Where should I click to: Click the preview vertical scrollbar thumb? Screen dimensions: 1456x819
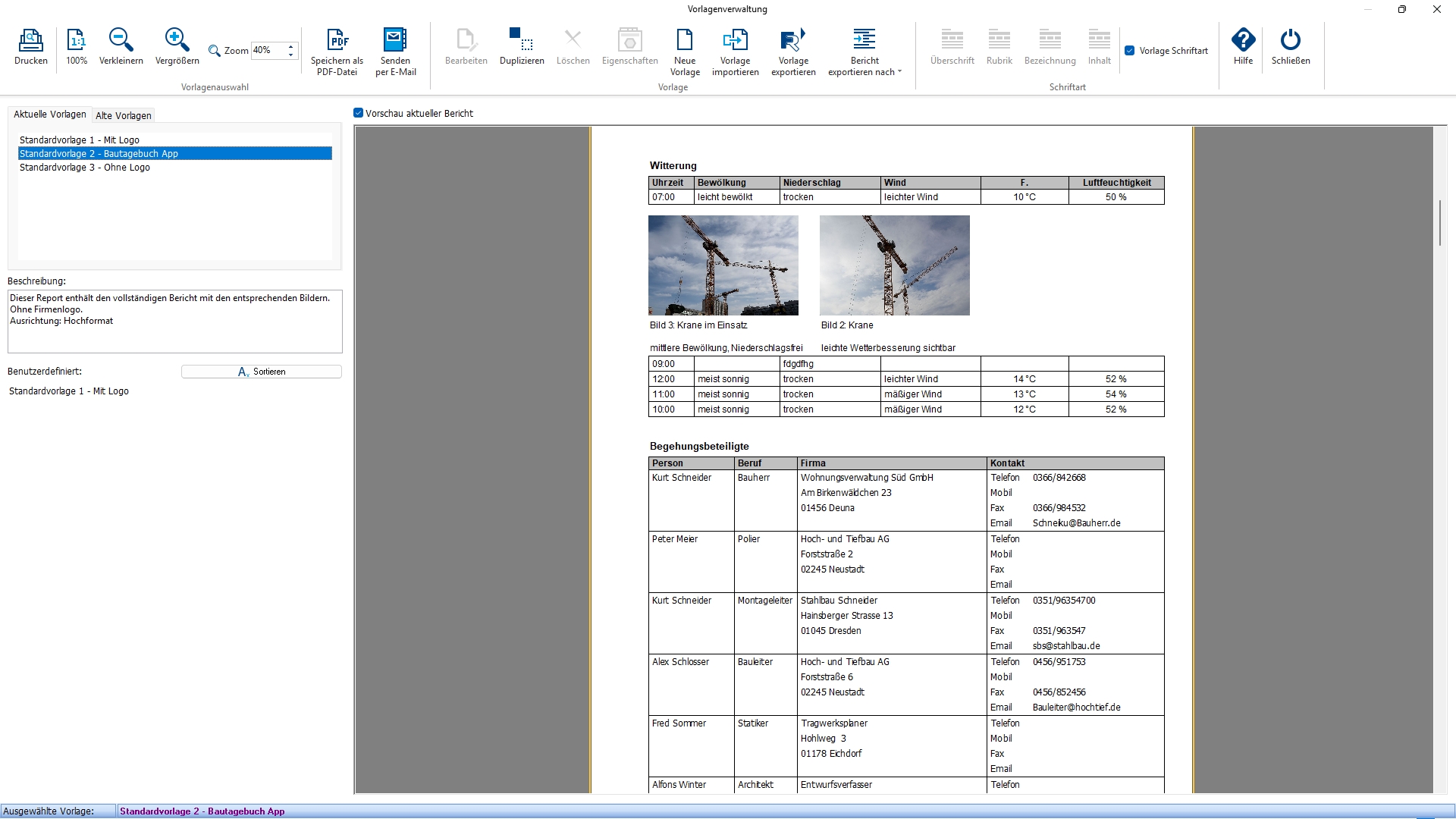click(x=1440, y=222)
